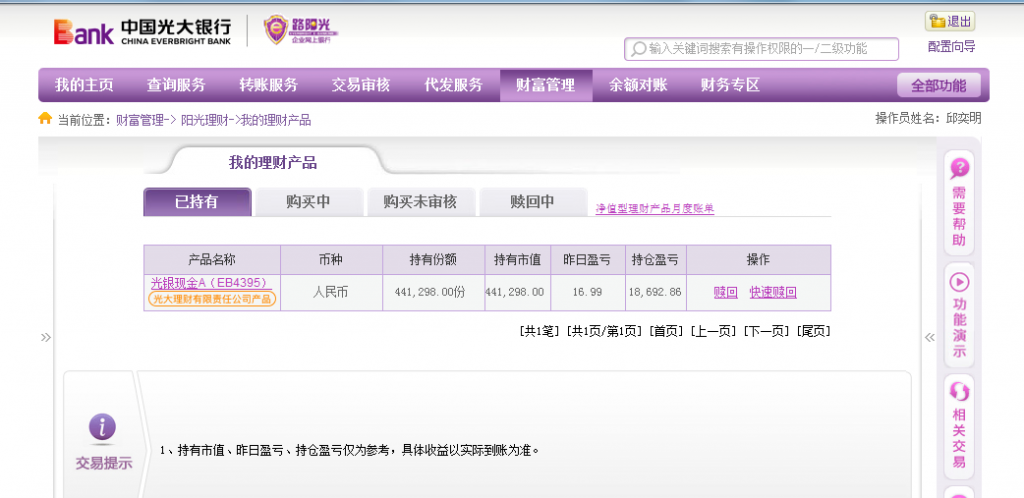Image resolution: width=1024 pixels, height=498 pixels.
Task: Go to 下一页 in pagination
Action: (766, 332)
